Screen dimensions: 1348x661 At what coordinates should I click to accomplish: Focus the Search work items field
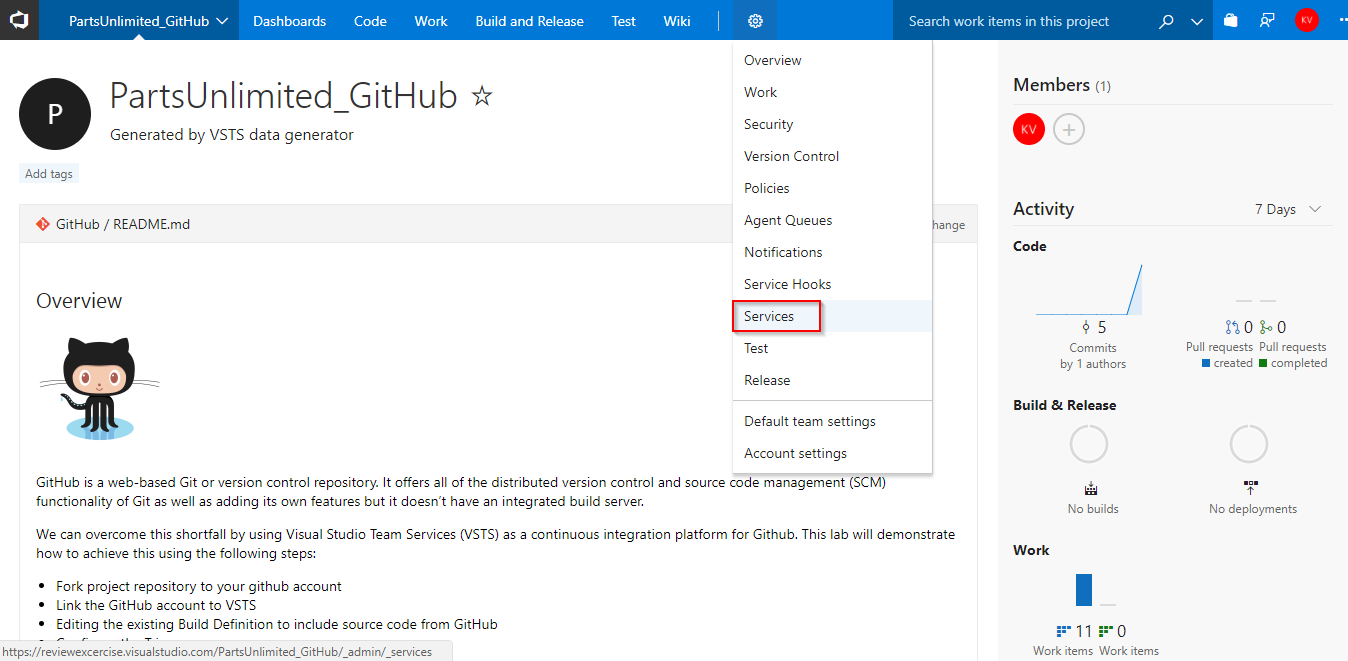(x=1020, y=21)
